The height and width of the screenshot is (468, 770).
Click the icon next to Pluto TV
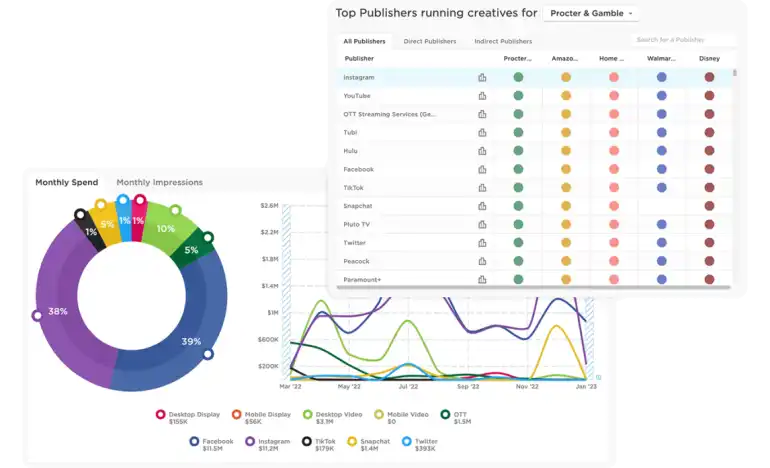click(x=482, y=224)
